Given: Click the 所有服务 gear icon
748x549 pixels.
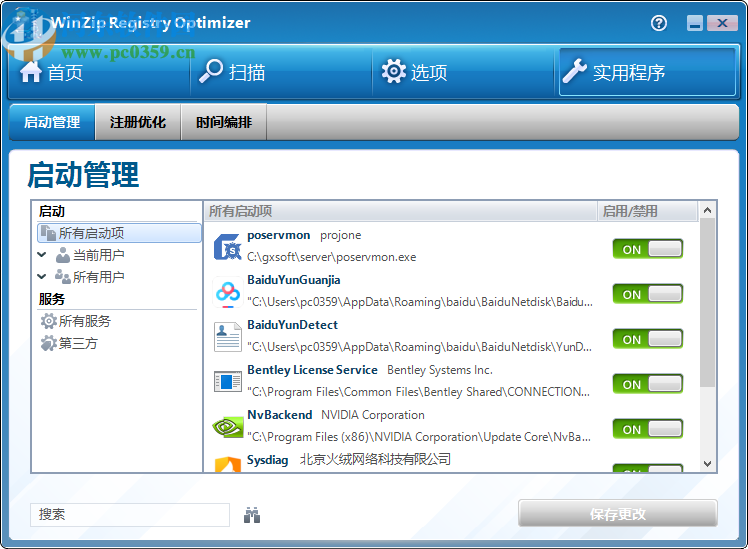Looking at the screenshot, I should [x=48, y=321].
